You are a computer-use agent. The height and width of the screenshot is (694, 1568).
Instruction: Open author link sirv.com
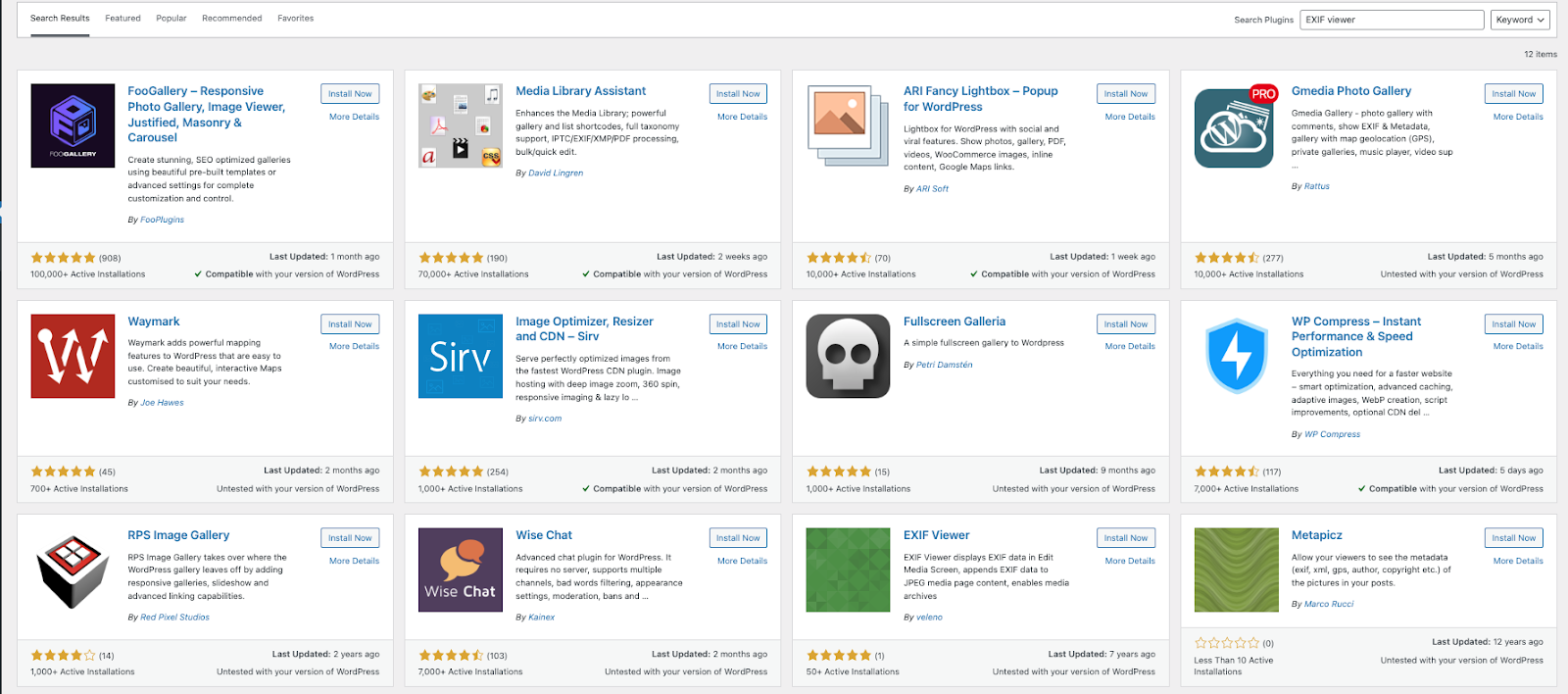(x=545, y=419)
